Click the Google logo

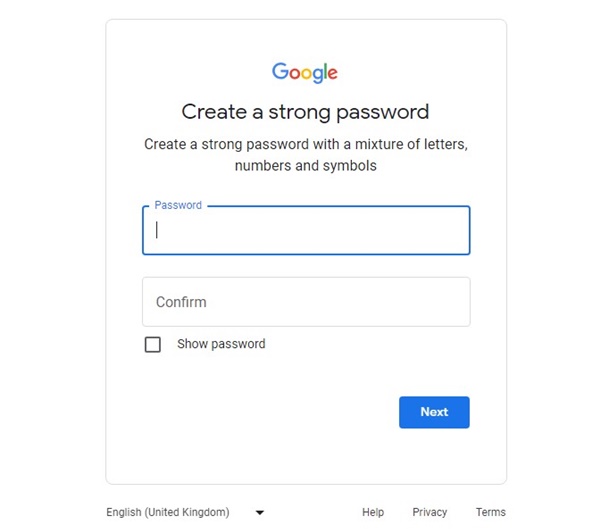click(x=305, y=72)
